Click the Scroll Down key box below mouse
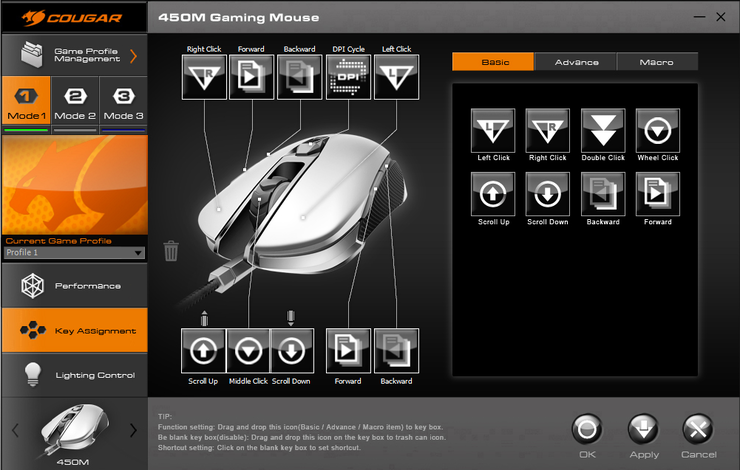This screenshot has width=740, height=470. click(x=291, y=351)
